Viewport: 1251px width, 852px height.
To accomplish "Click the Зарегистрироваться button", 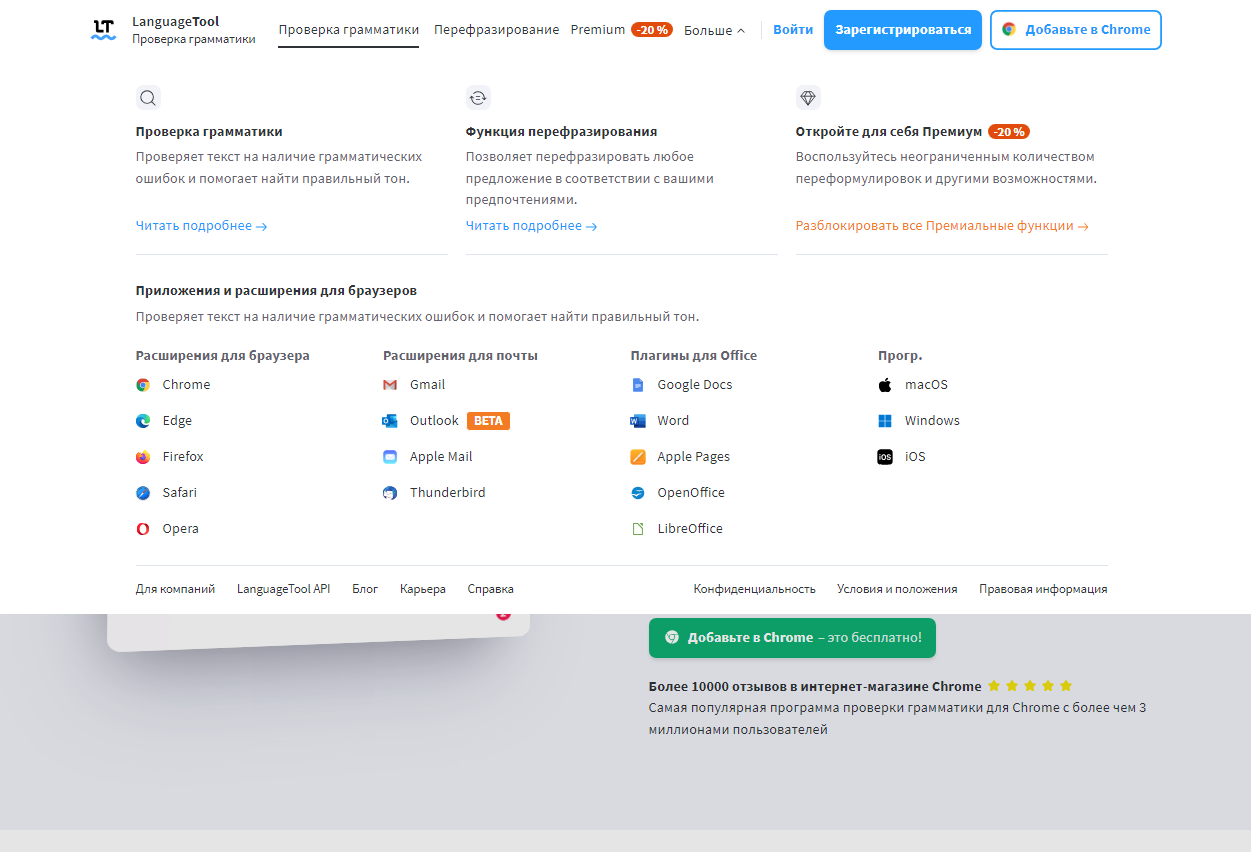I will pos(903,30).
